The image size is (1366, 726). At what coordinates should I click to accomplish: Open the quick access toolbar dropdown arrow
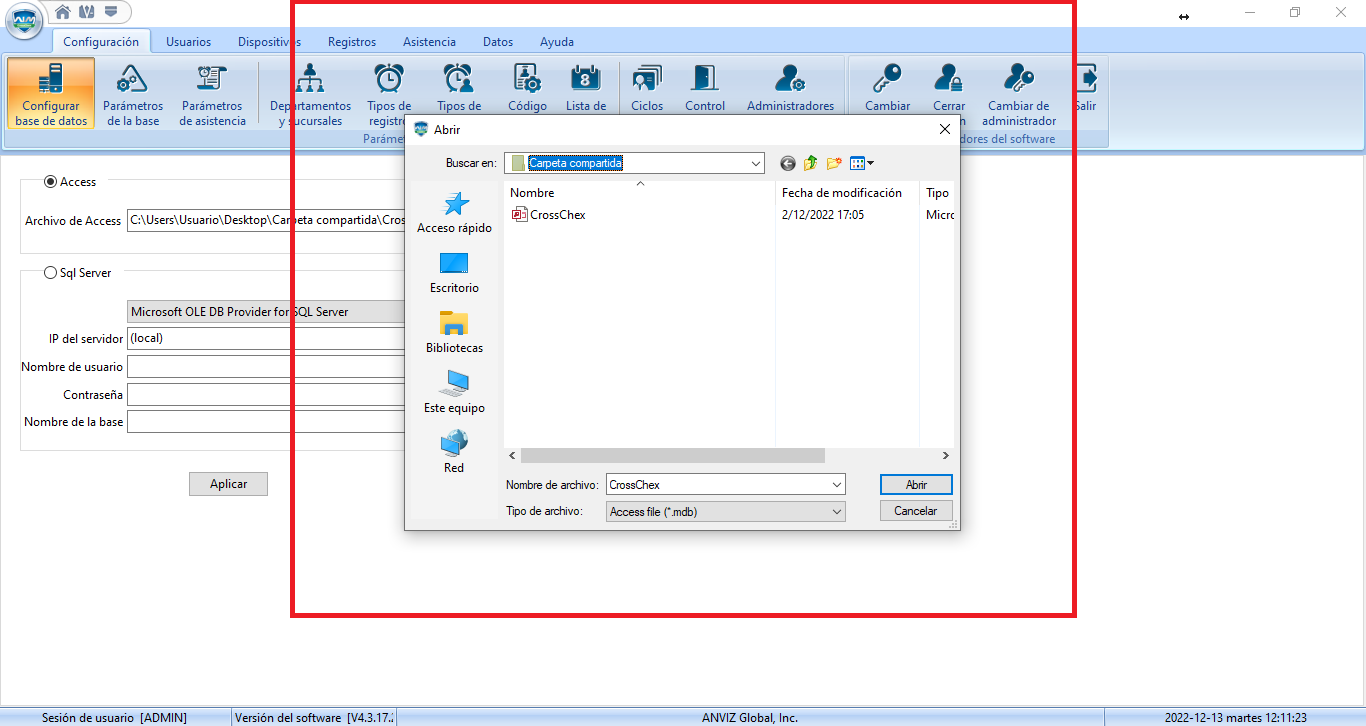pos(111,12)
